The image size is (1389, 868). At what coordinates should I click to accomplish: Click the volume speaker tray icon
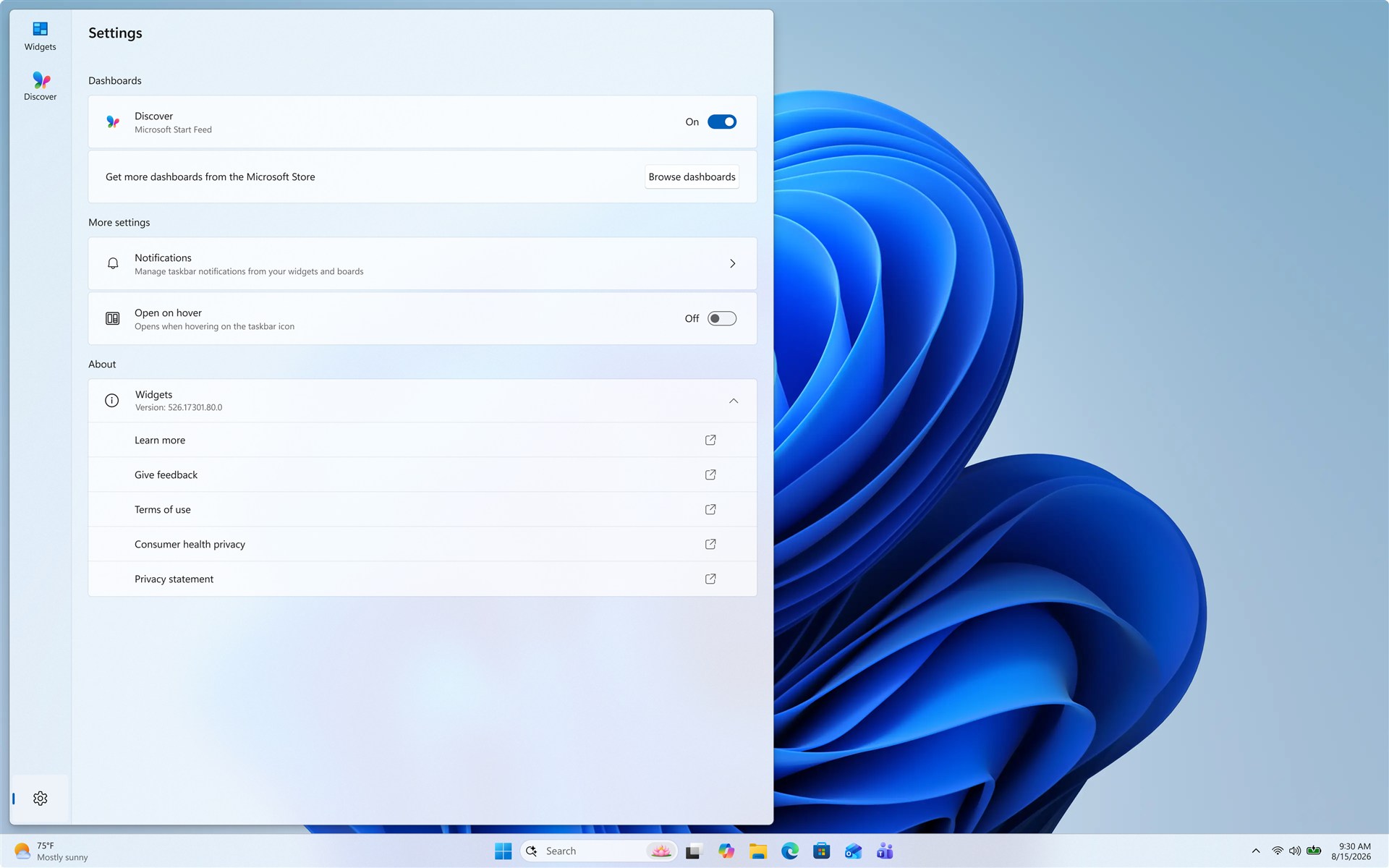(1295, 851)
